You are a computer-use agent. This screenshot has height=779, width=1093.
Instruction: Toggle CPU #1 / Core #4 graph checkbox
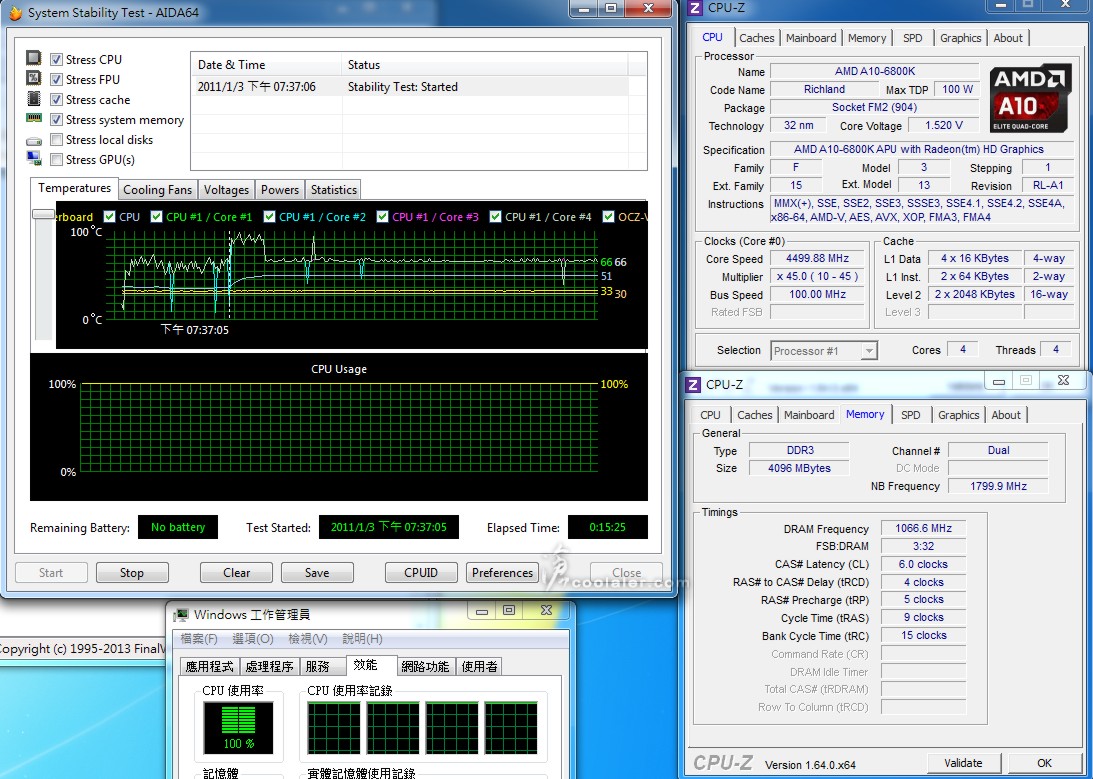(x=495, y=217)
